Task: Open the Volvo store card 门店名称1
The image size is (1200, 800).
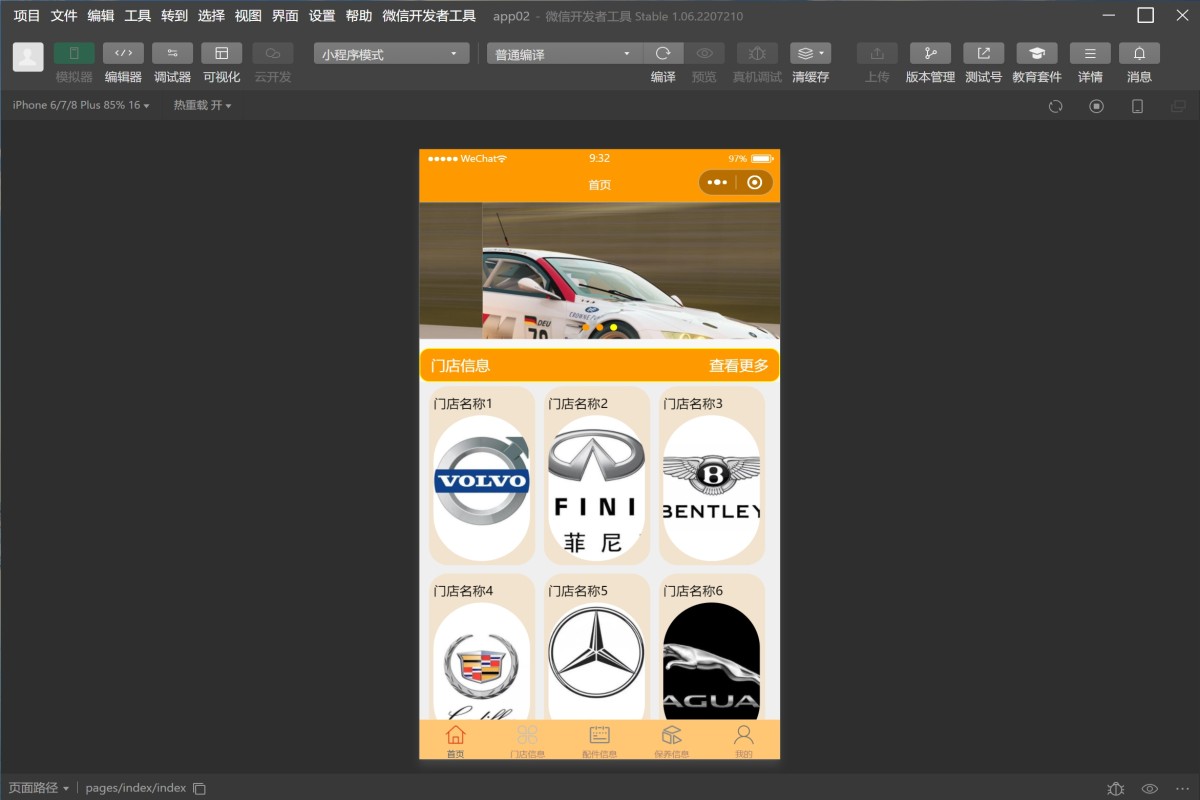Action: tap(482, 476)
